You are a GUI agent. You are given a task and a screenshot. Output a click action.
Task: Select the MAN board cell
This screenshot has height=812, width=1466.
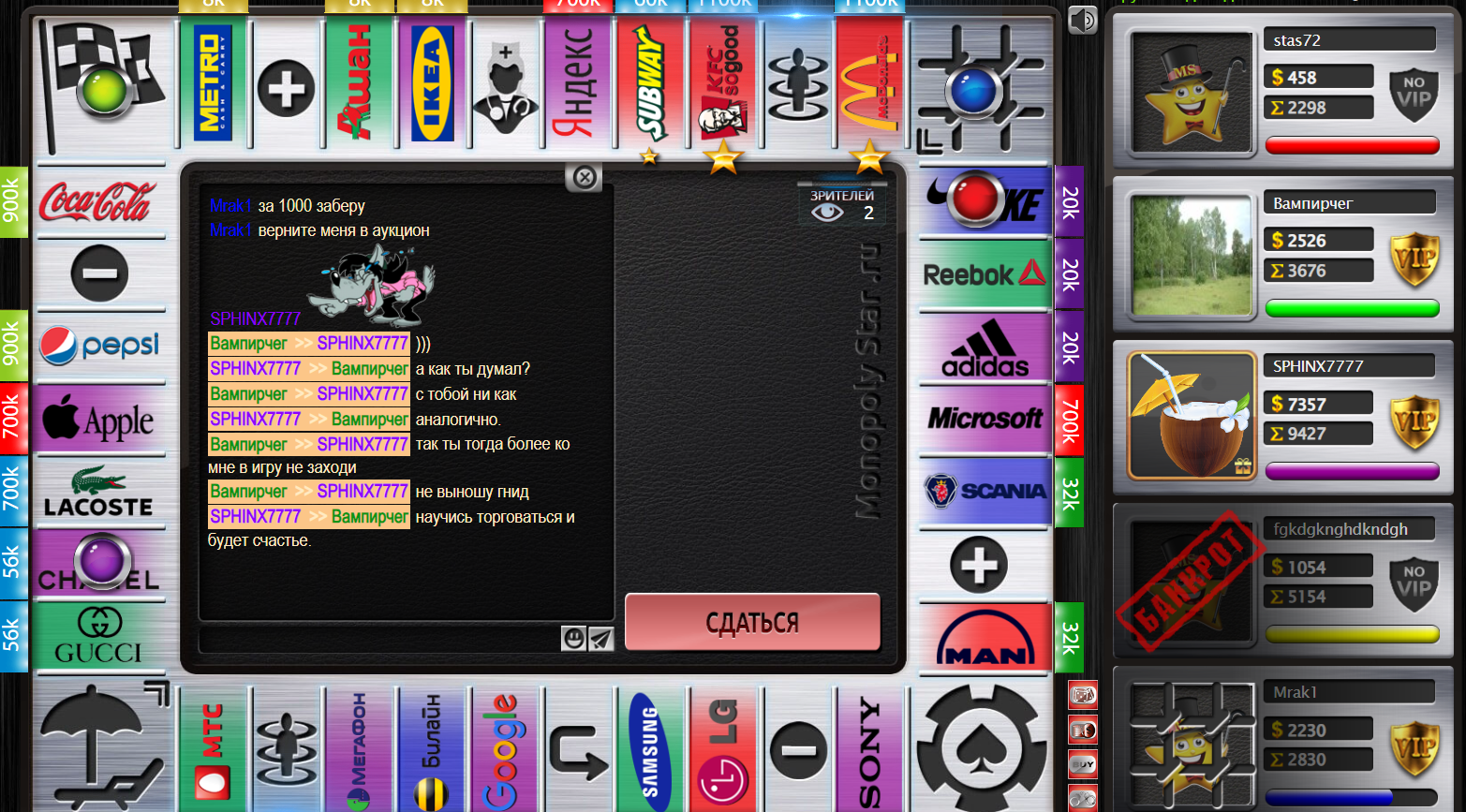click(985, 638)
